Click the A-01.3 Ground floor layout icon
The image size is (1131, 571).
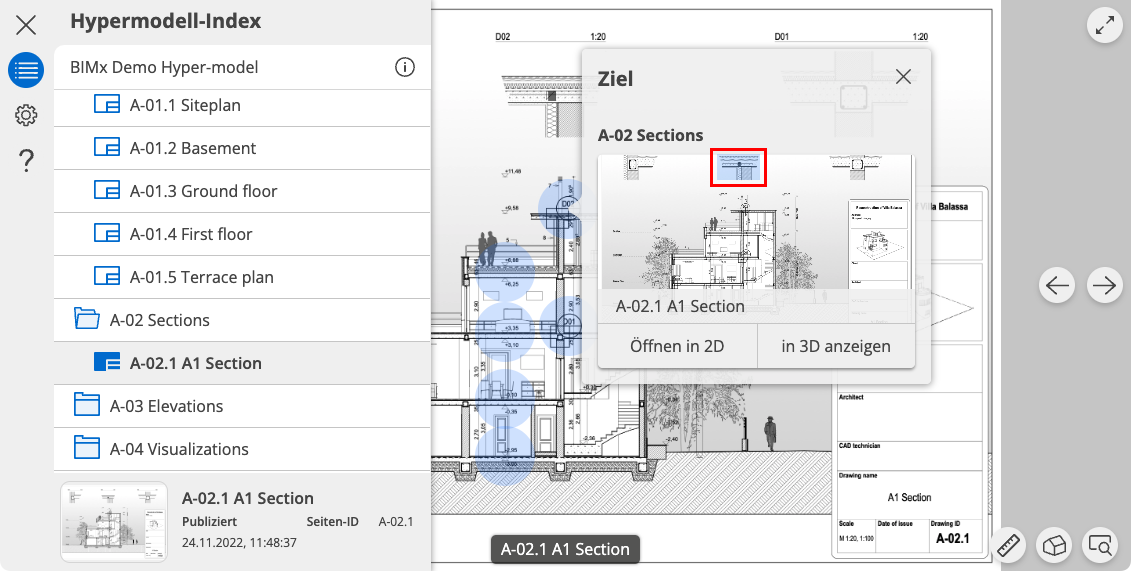107,190
